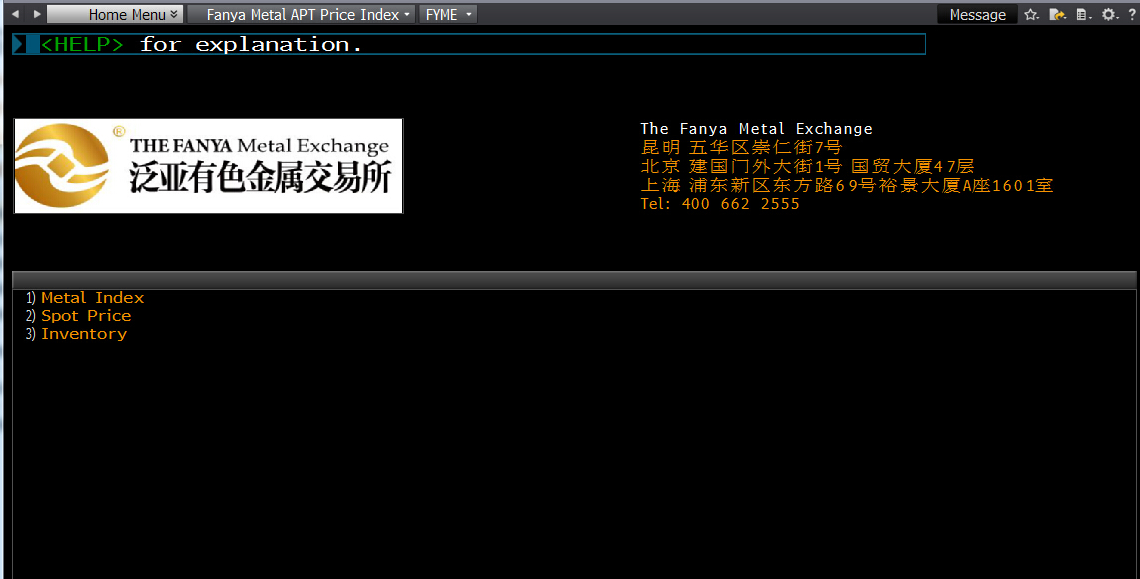This screenshot has height=579, width=1140.
Task: Open the Metal Index menu item
Action: point(92,298)
